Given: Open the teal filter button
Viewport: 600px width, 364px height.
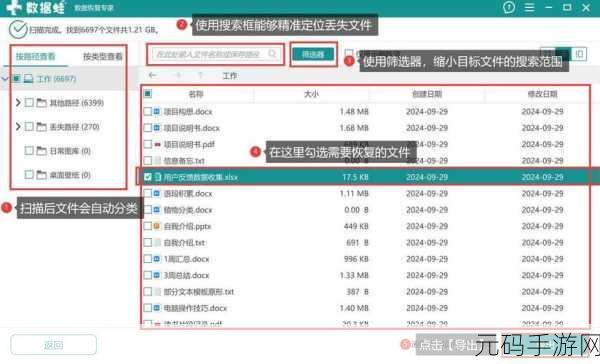Looking at the screenshot, I should [x=313, y=54].
